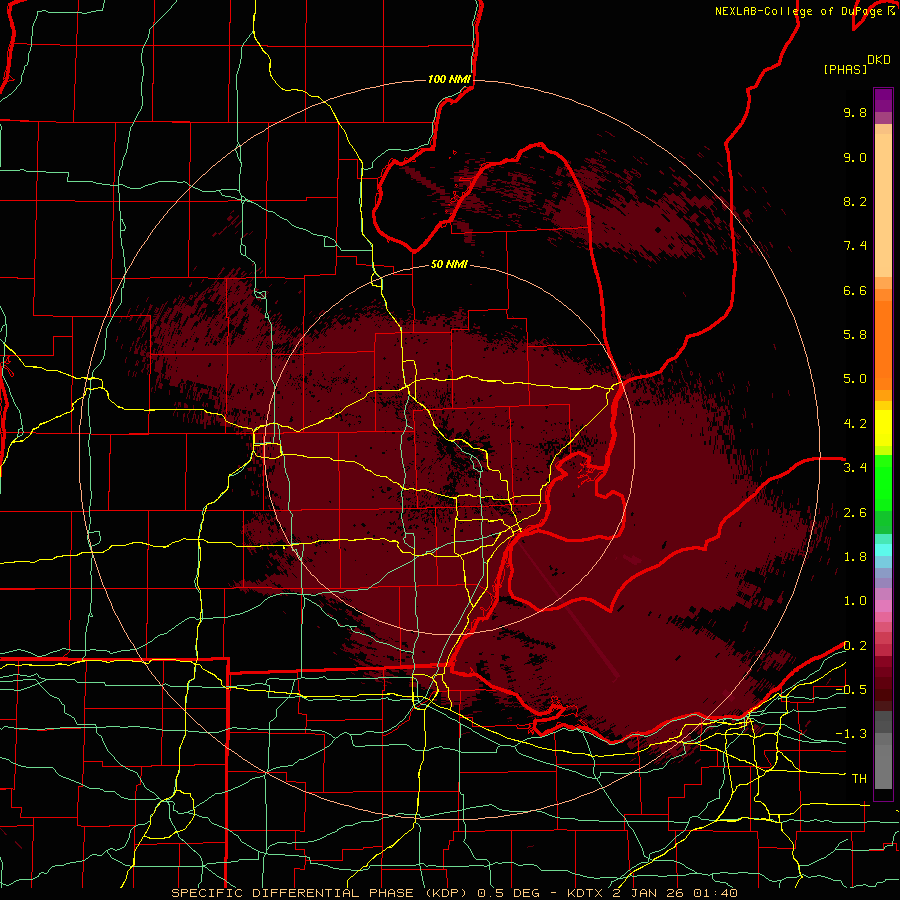Click the 0.5 DEG elevation text

click(509, 893)
